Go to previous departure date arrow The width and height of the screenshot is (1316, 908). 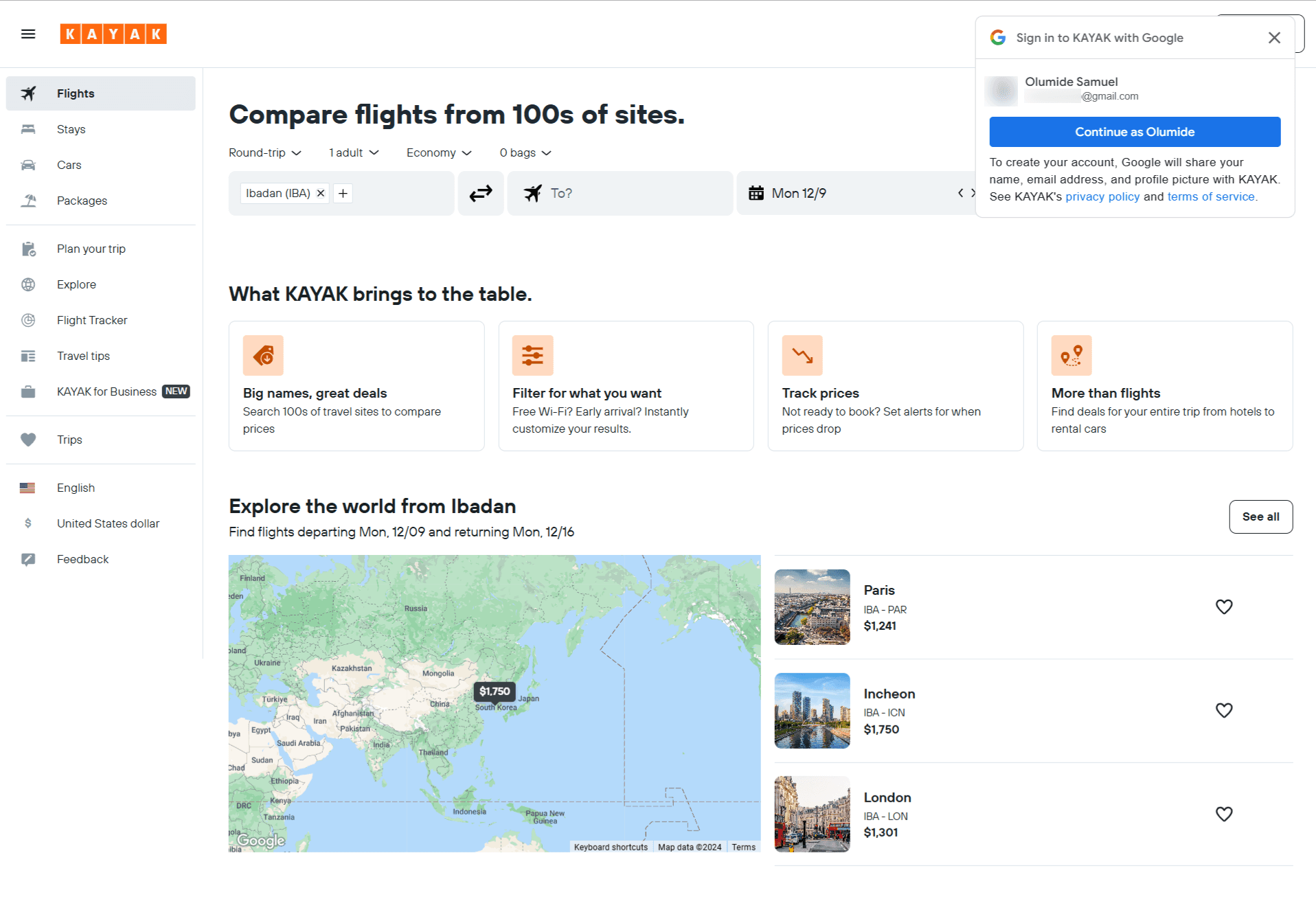[960, 193]
